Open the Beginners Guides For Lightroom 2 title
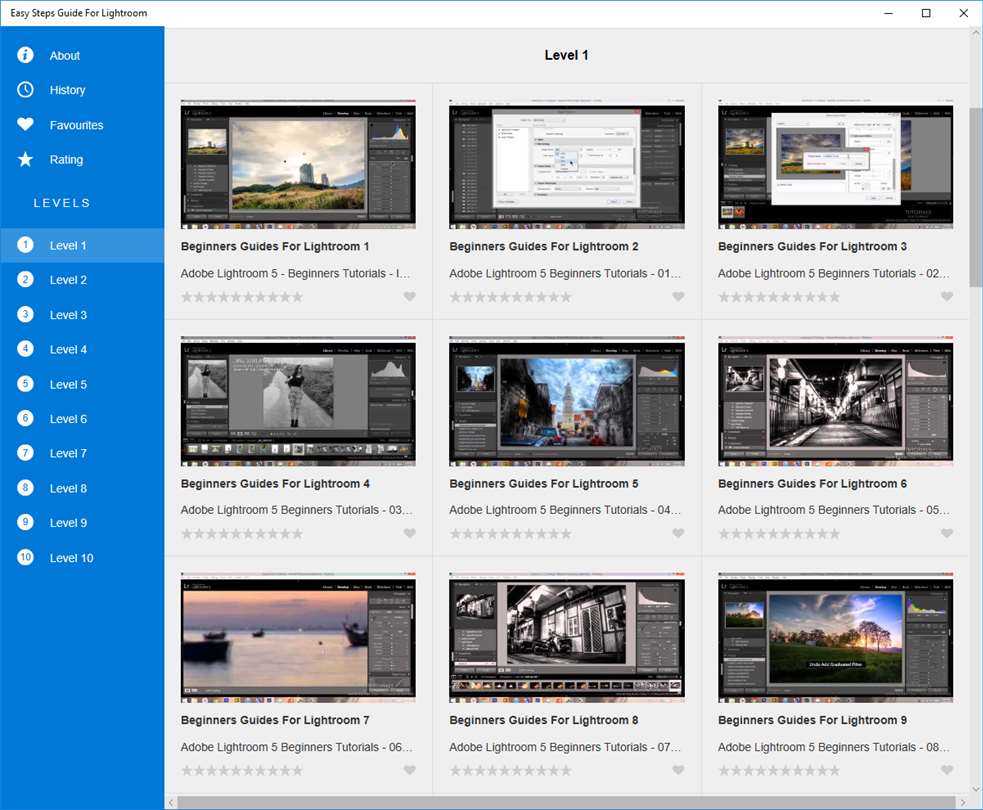The width and height of the screenshot is (983, 810). click(x=543, y=247)
